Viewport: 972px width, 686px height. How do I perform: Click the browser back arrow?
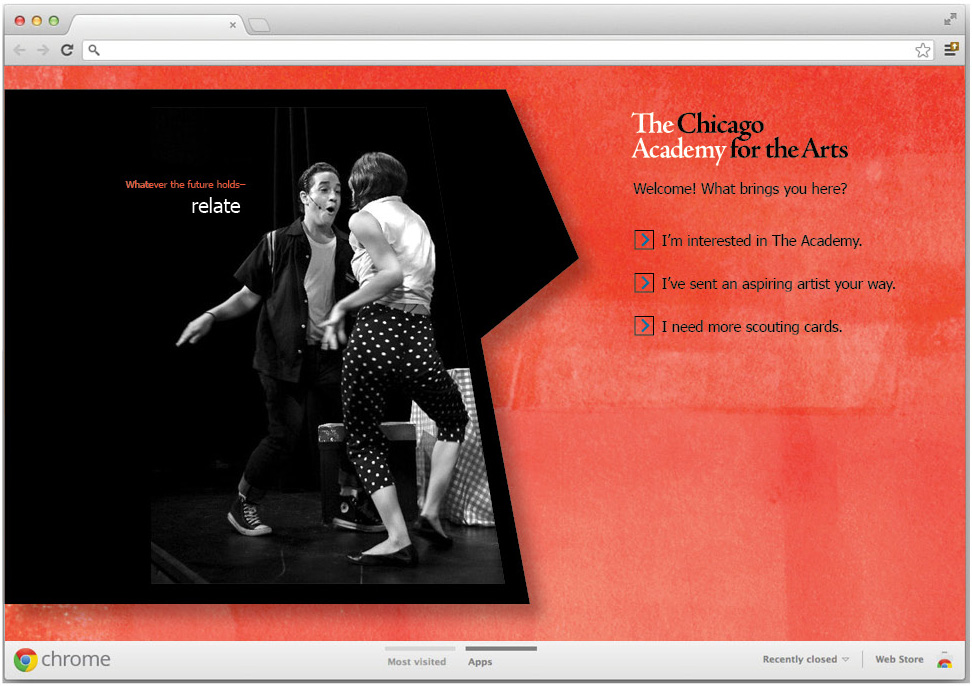click(x=20, y=50)
